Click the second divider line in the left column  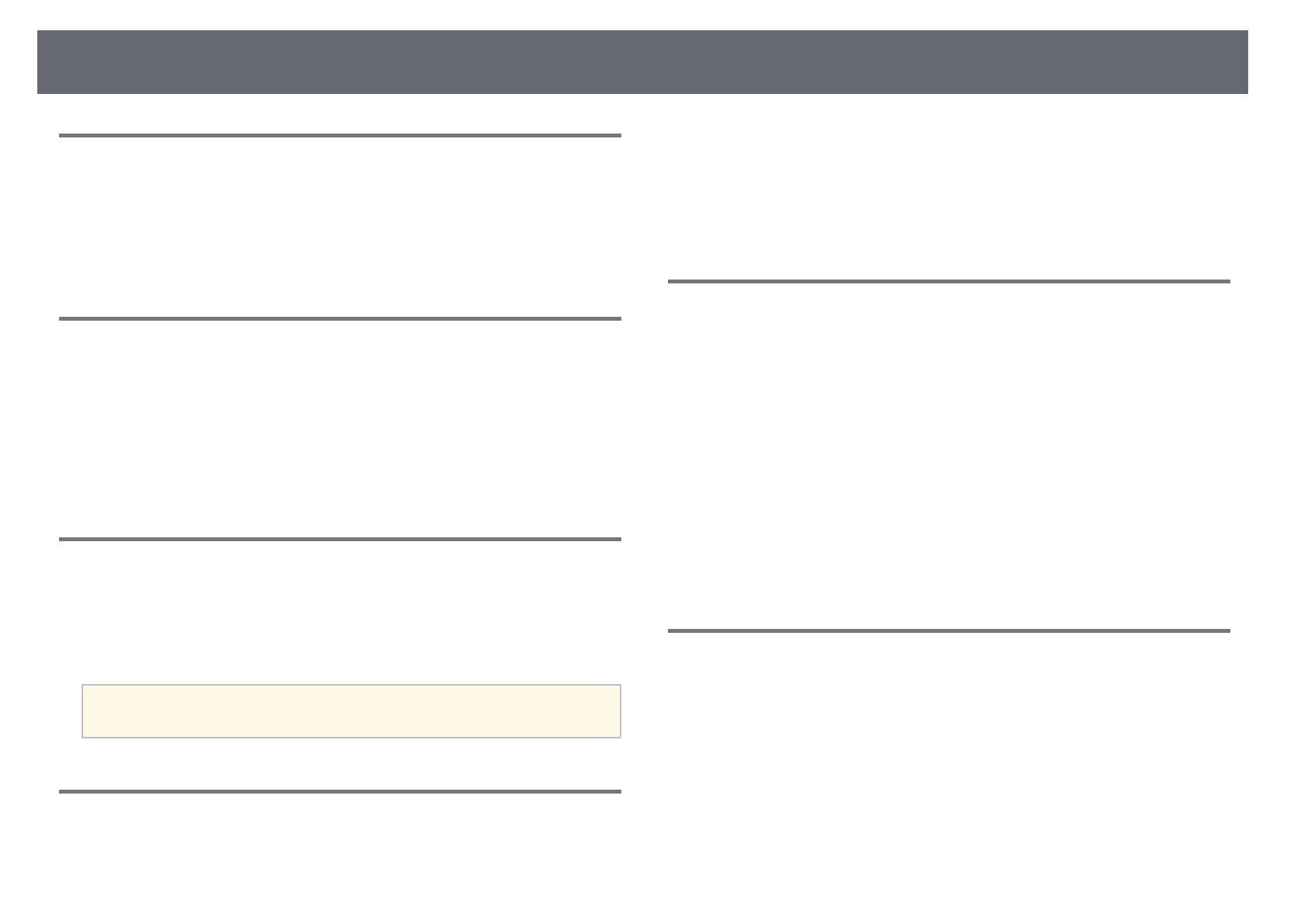pos(339,318)
